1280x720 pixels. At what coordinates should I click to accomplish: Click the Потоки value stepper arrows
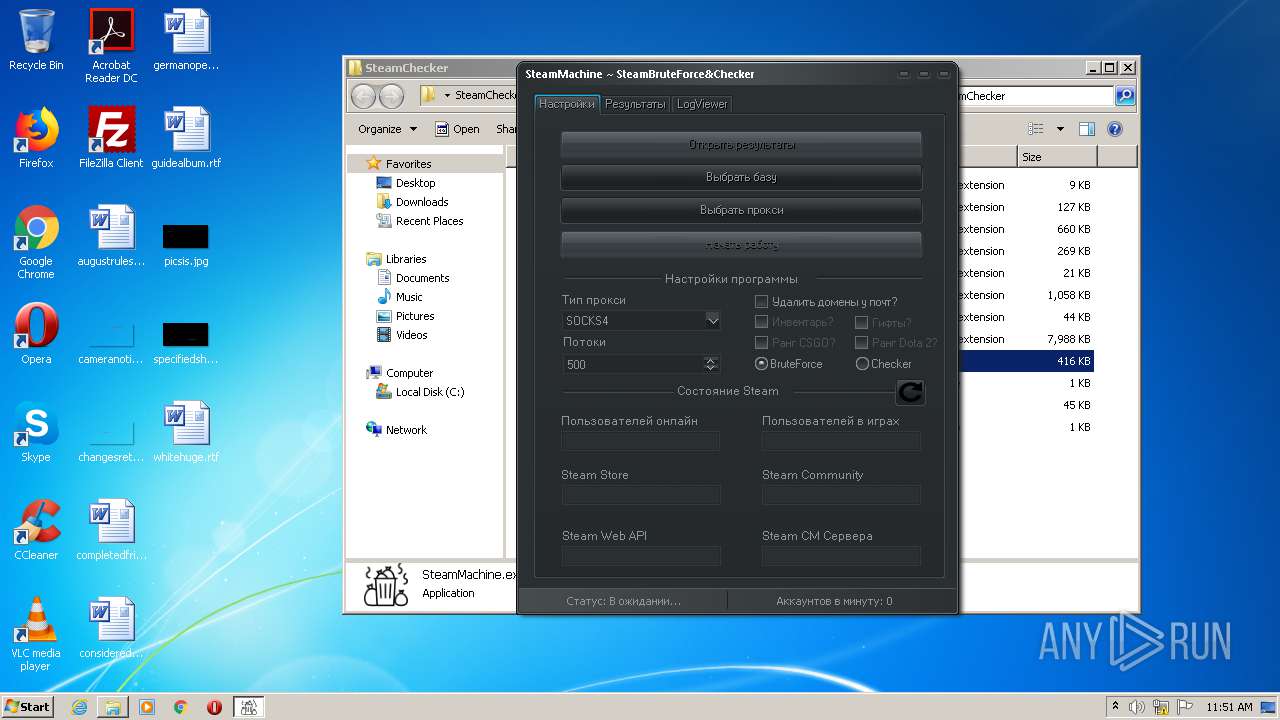click(x=711, y=364)
